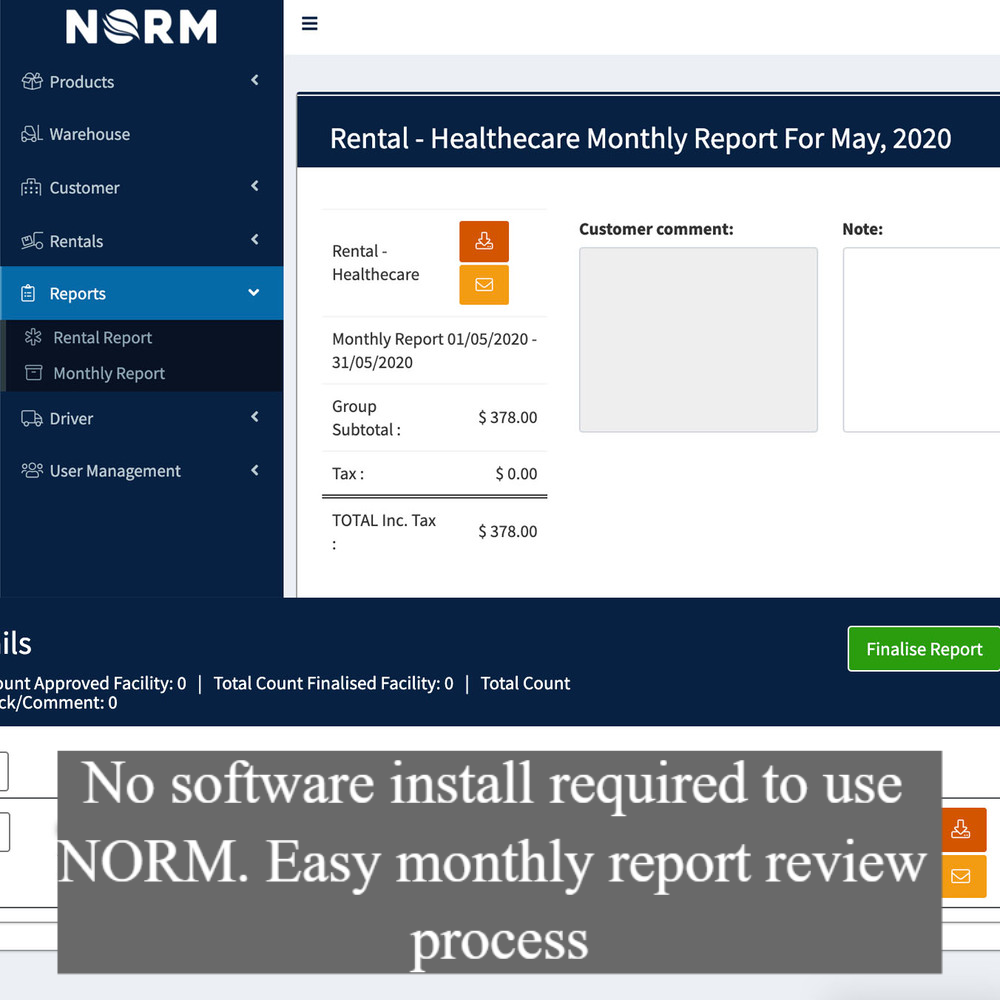Open Monthly Report from the sidebar
Image resolution: width=1000 pixels, height=1000 pixels.
point(109,373)
